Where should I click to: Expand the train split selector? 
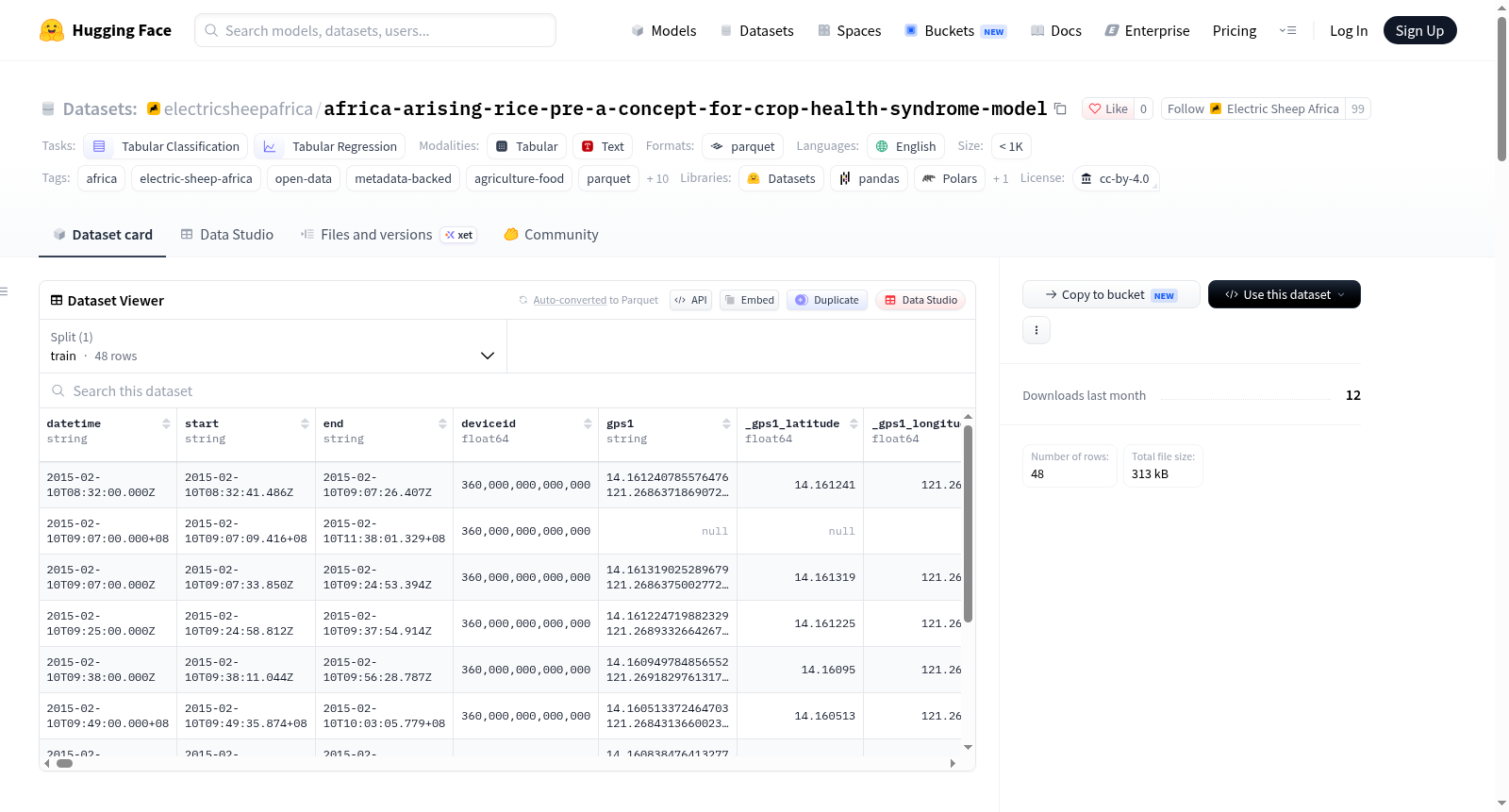(x=273, y=346)
